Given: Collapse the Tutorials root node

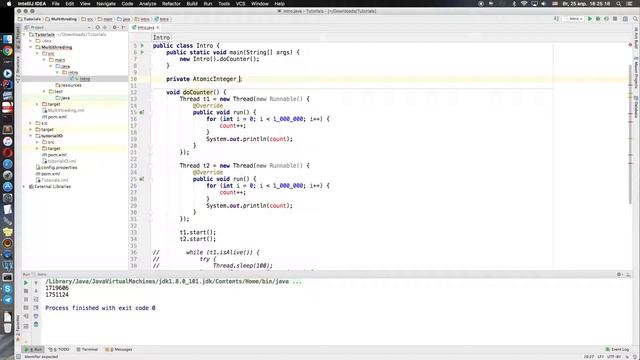Looking at the screenshot, I should click(24, 35).
